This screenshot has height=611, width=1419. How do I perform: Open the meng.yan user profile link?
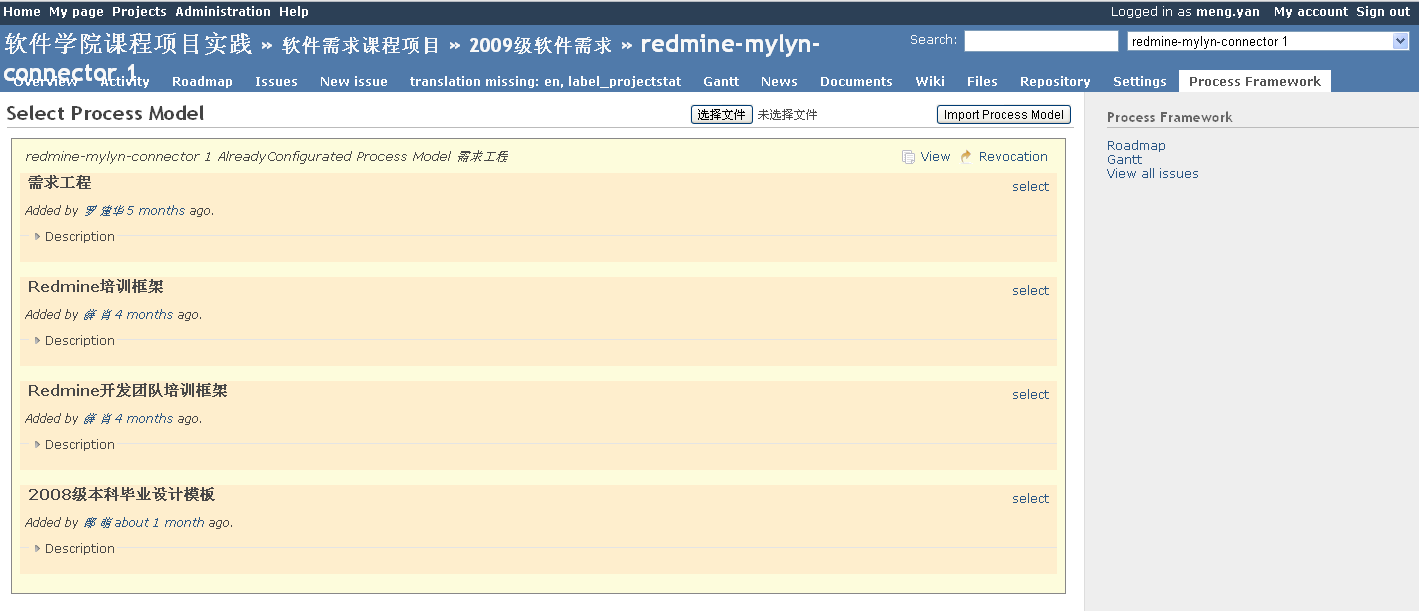pyautogui.click(x=1228, y=12)
